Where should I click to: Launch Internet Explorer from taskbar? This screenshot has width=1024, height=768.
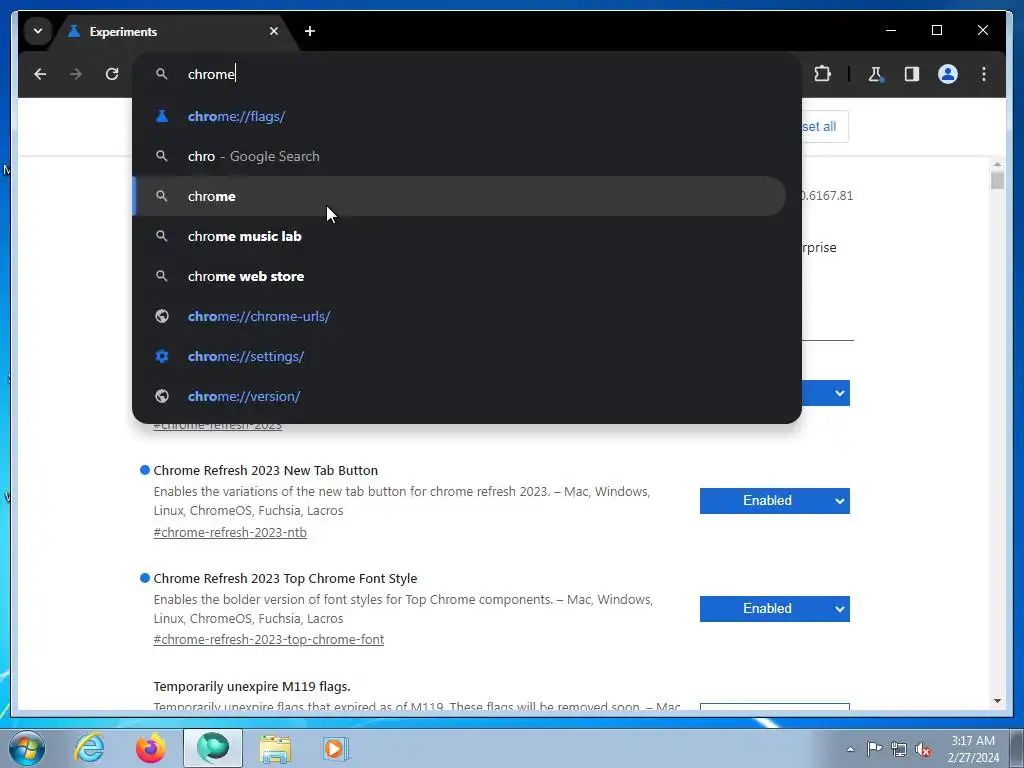(89, 748)
